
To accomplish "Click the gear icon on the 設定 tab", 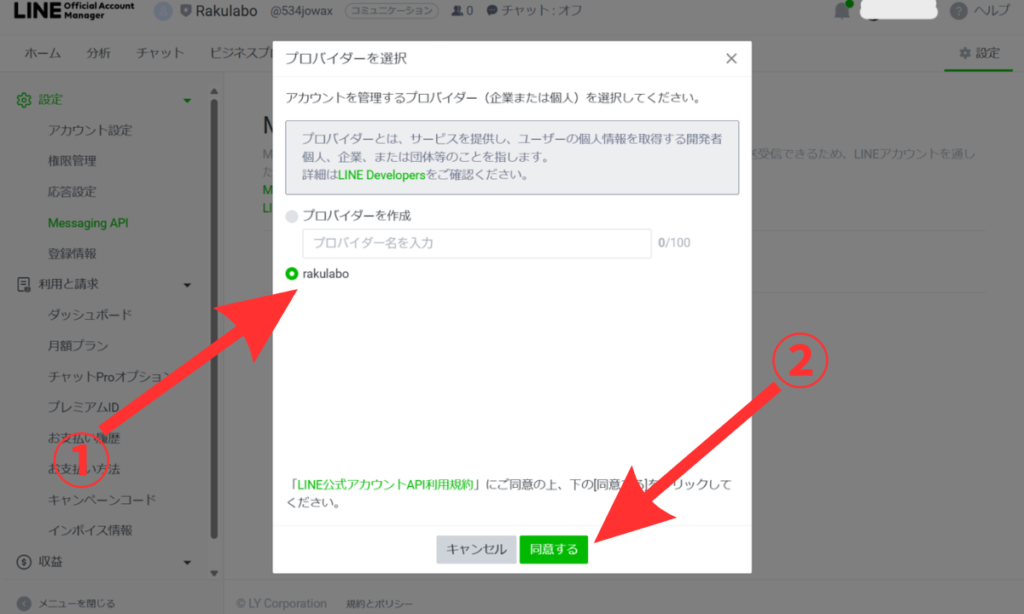I will pyautogui.click(x=965, y=53).
